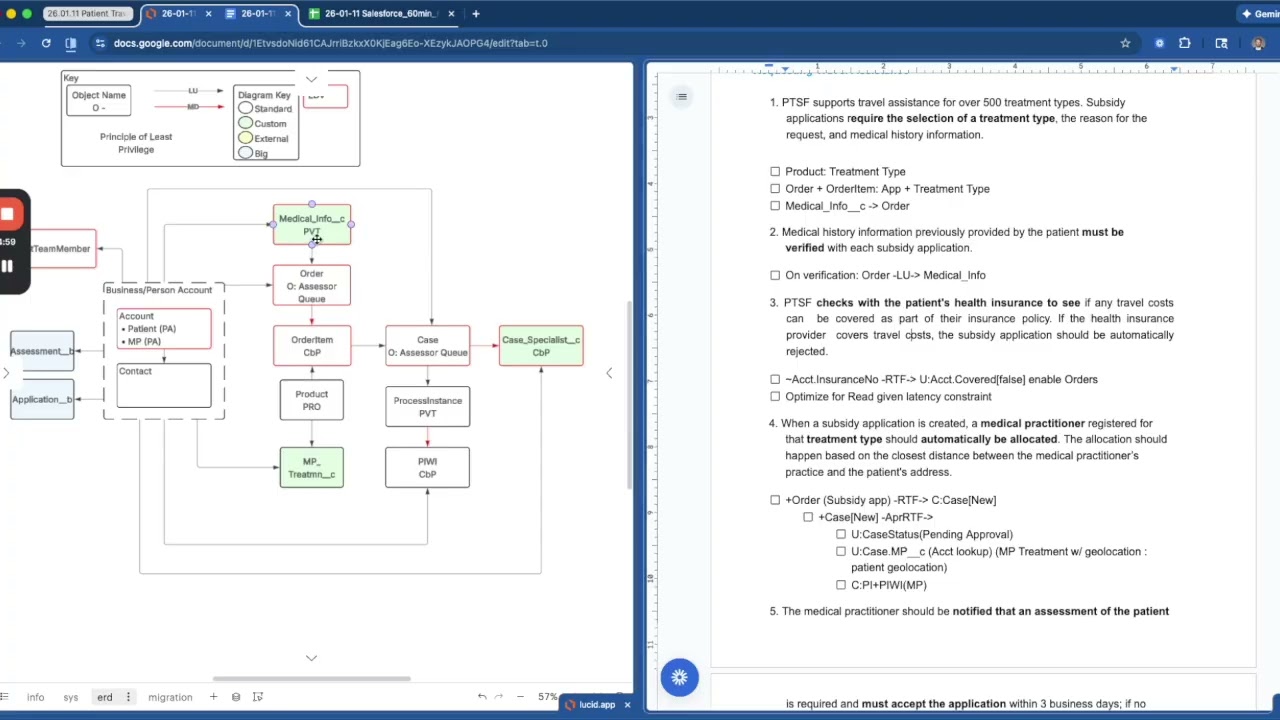Reload the page with the refresh icon

tap(46, 43)
